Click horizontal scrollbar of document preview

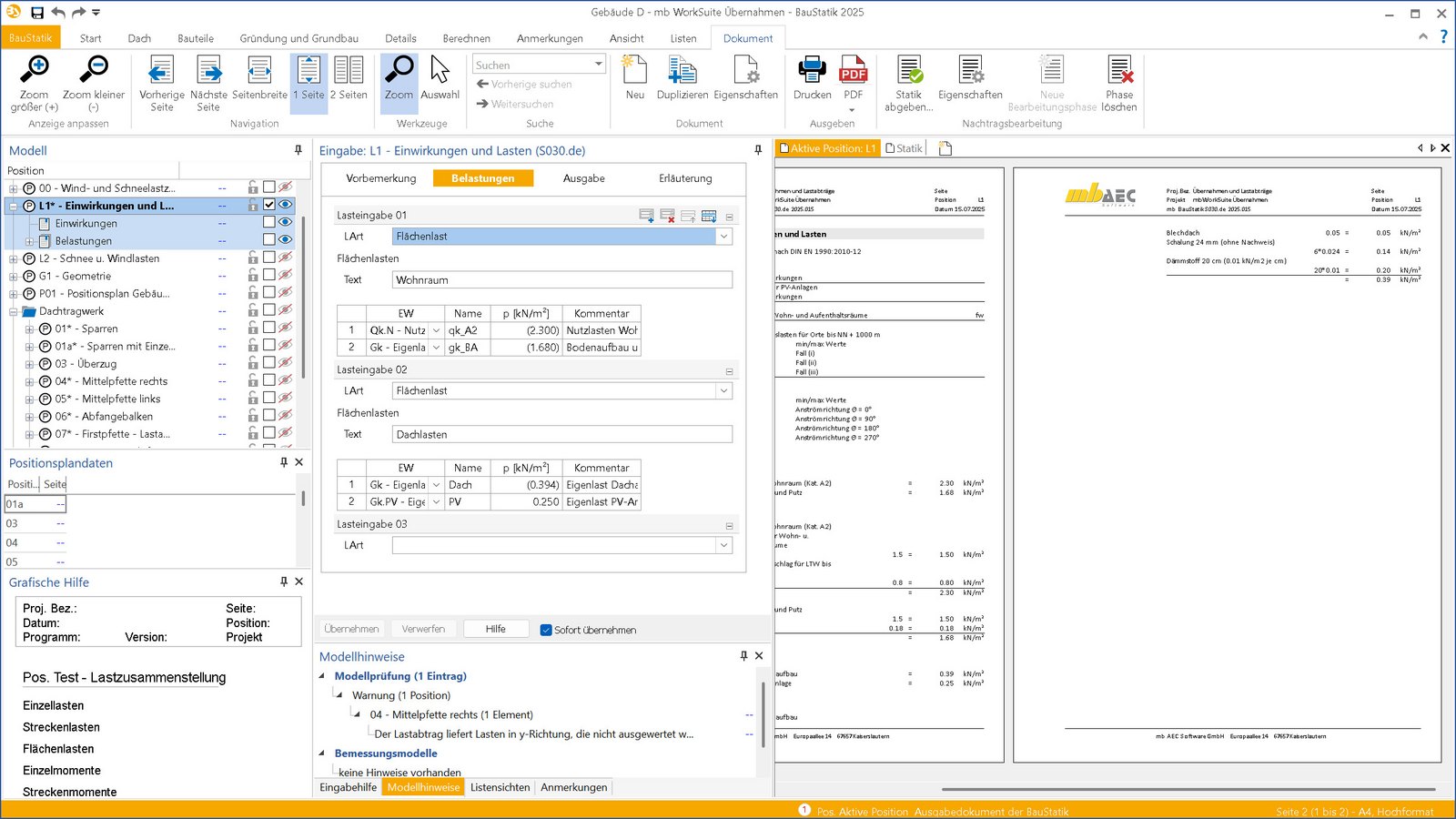1188,789
